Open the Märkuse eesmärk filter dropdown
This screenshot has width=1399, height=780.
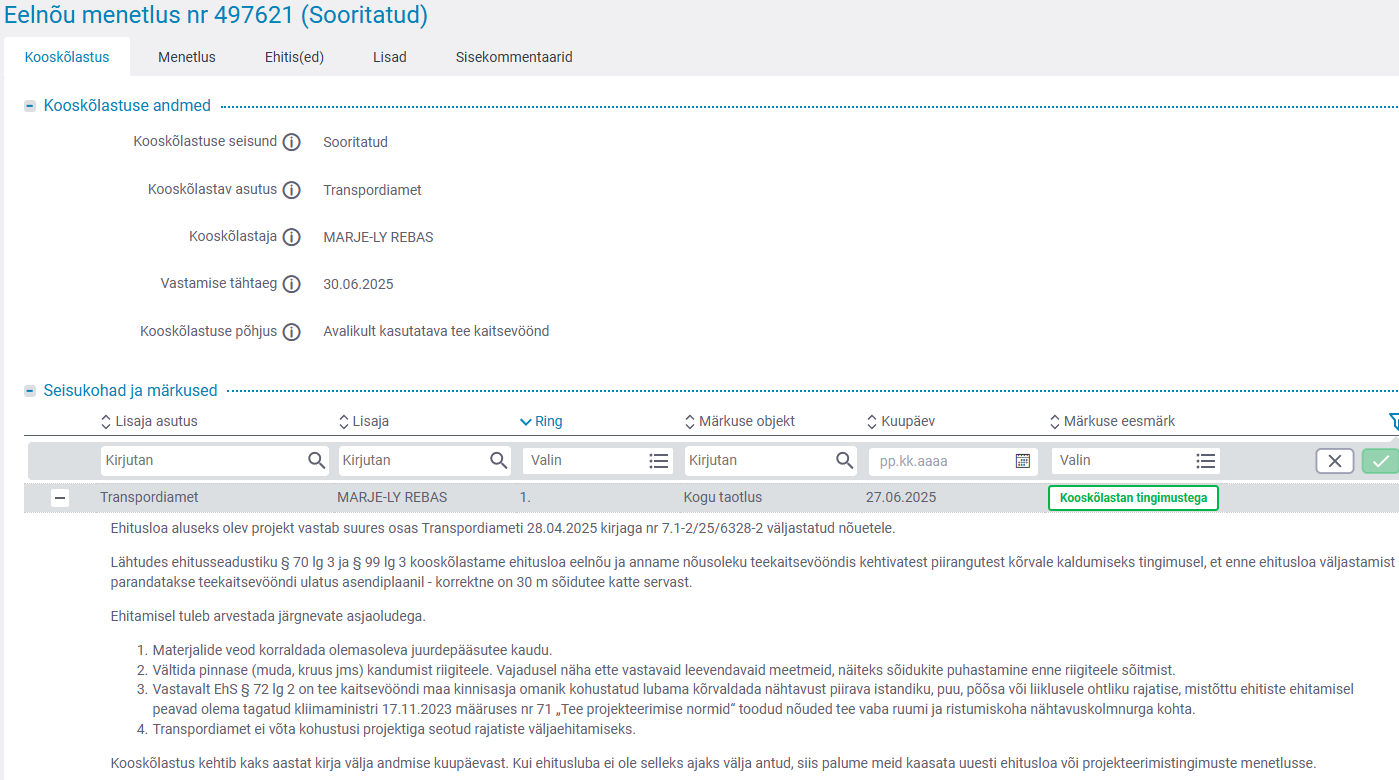click(1135, 460)
